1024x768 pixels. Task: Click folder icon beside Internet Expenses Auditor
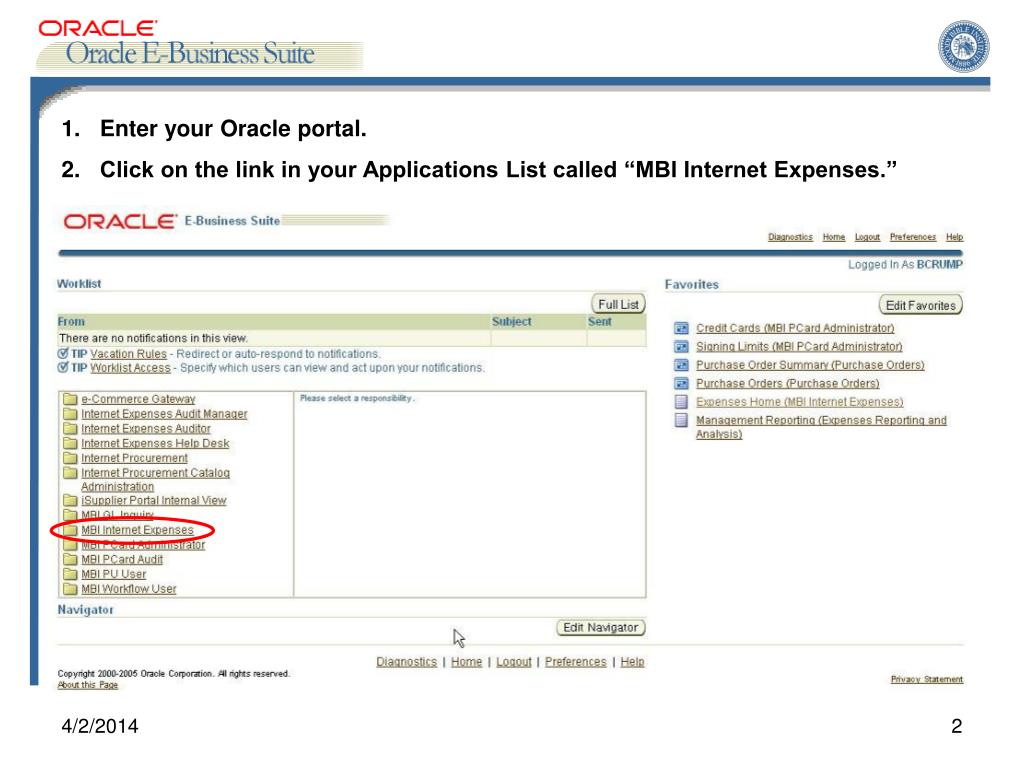tap(70, 428)
